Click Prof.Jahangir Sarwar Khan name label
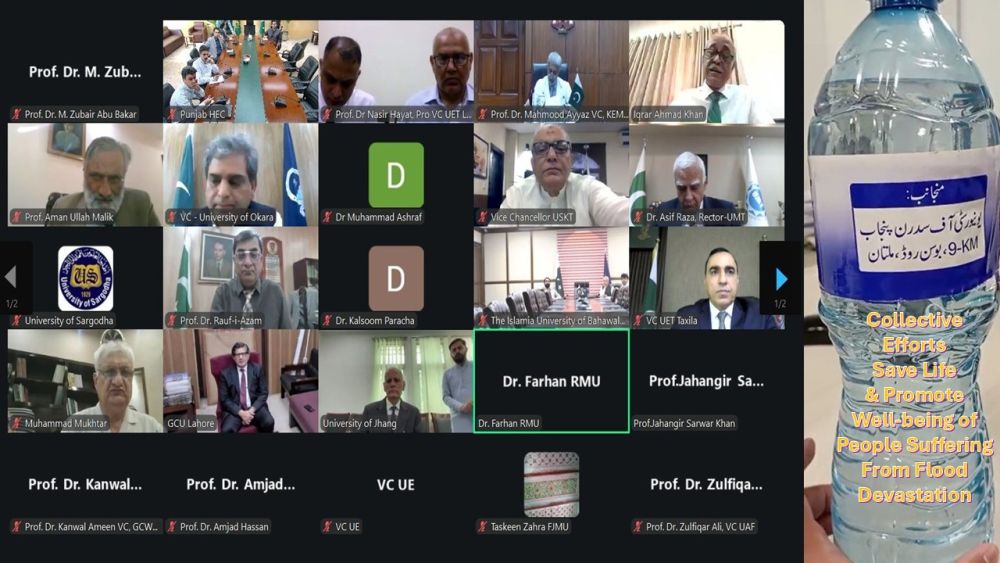1000x563 pixels. 684,423
